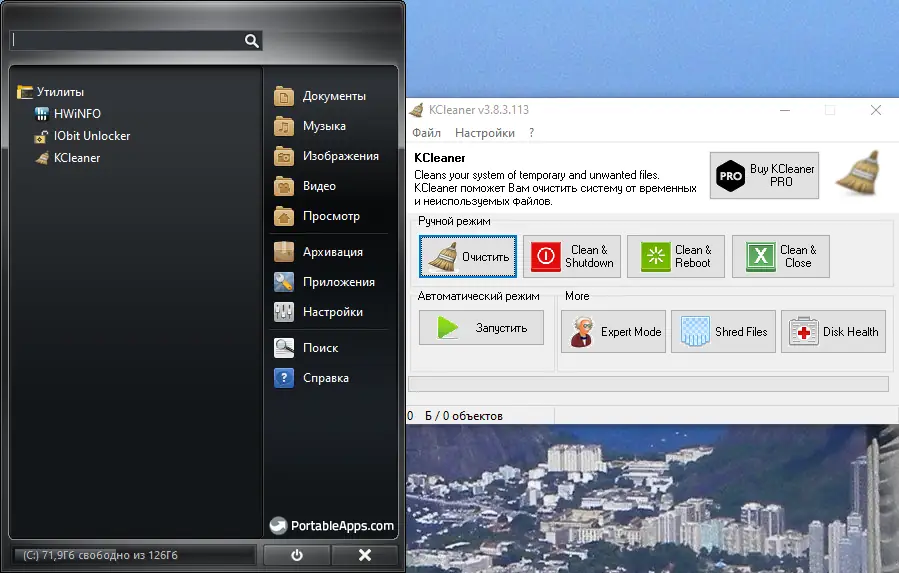Click the power button in PortableApps menu

(296, 555)
